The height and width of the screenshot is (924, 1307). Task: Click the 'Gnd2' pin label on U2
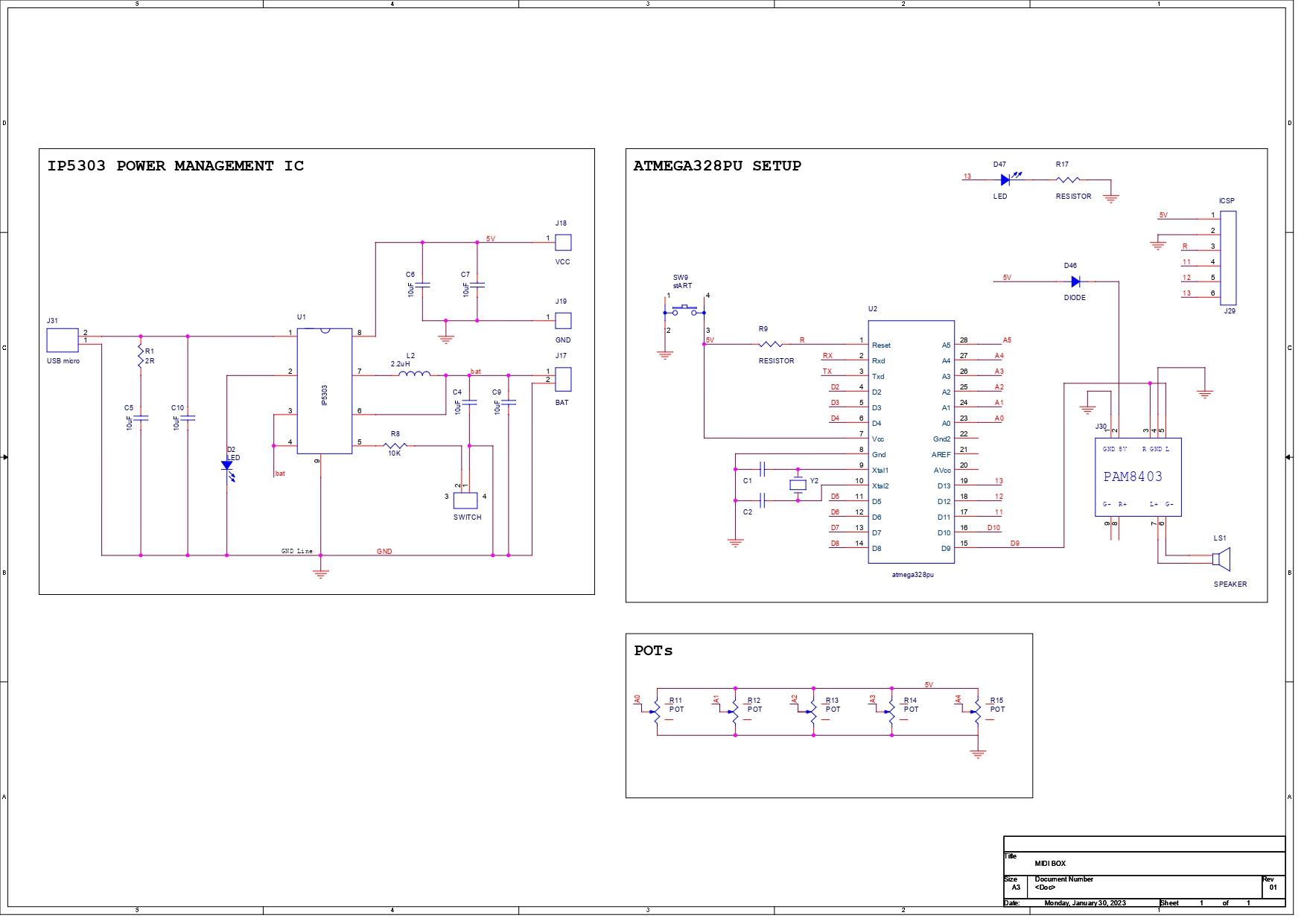click(x=942, y=439)
